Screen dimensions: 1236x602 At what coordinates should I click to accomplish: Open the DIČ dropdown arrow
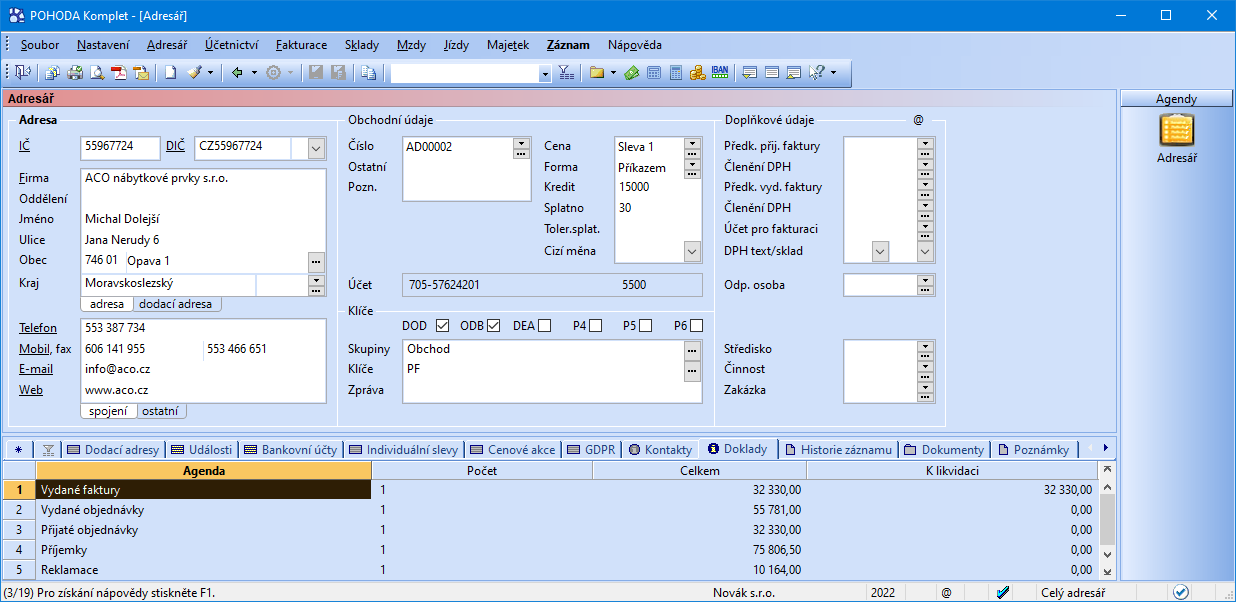[x=316, y=148]
